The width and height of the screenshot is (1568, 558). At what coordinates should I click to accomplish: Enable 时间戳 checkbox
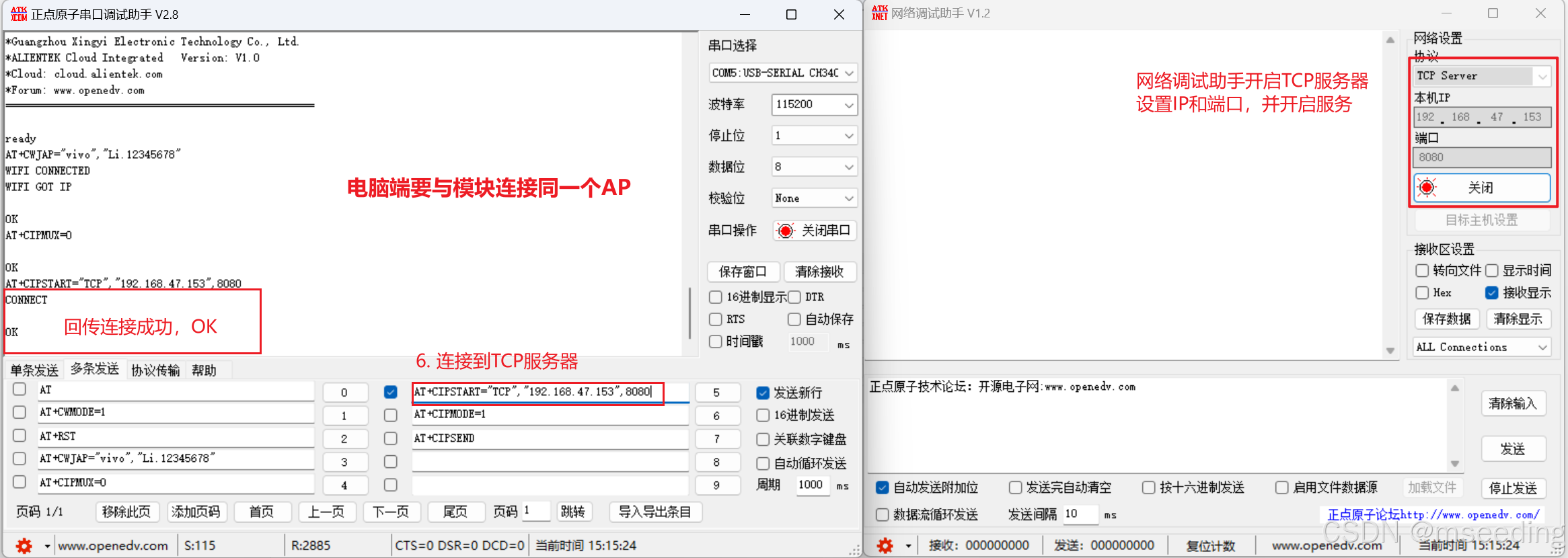(x=716, y=342)
